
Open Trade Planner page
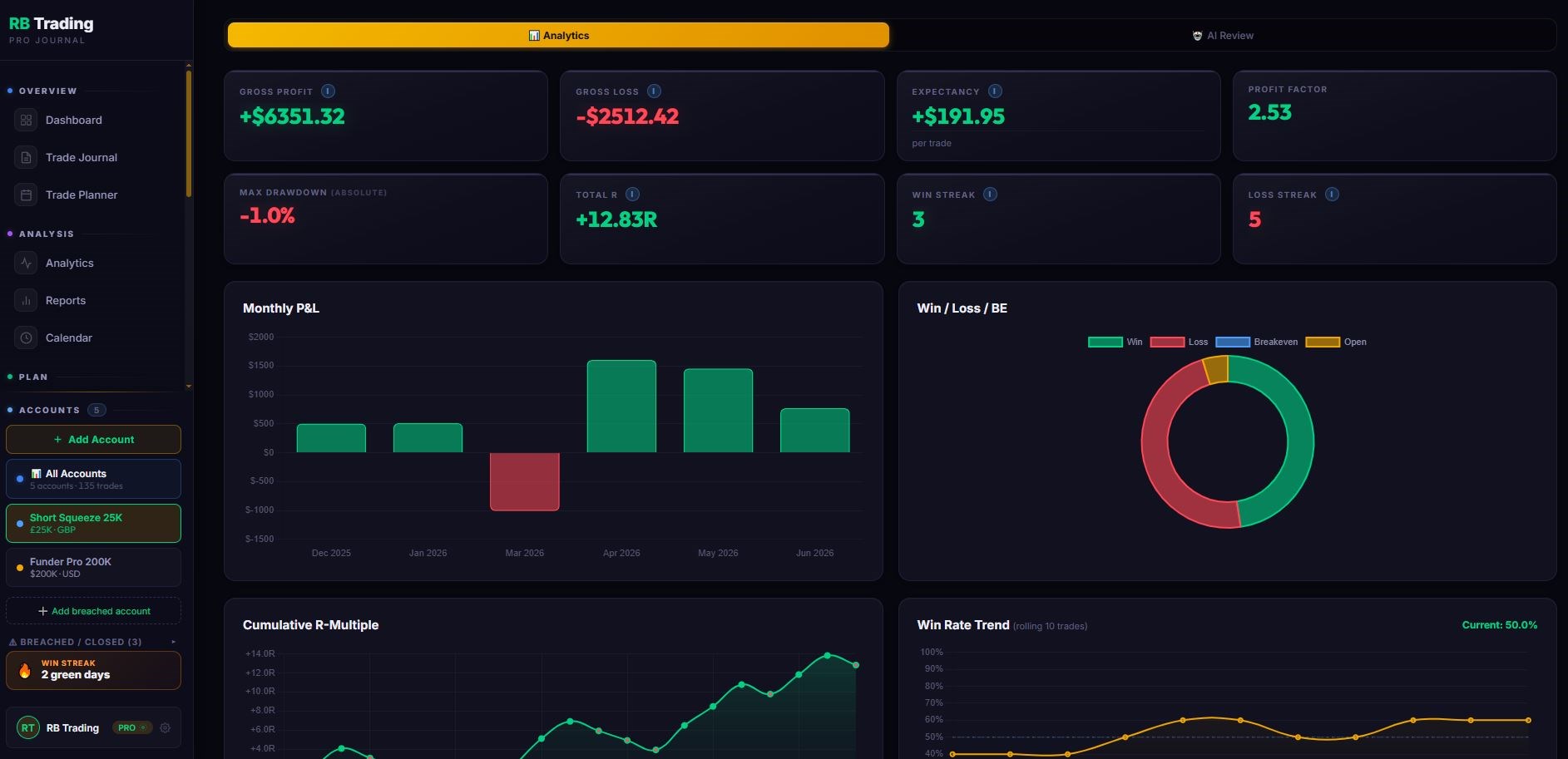click(94, 195)
